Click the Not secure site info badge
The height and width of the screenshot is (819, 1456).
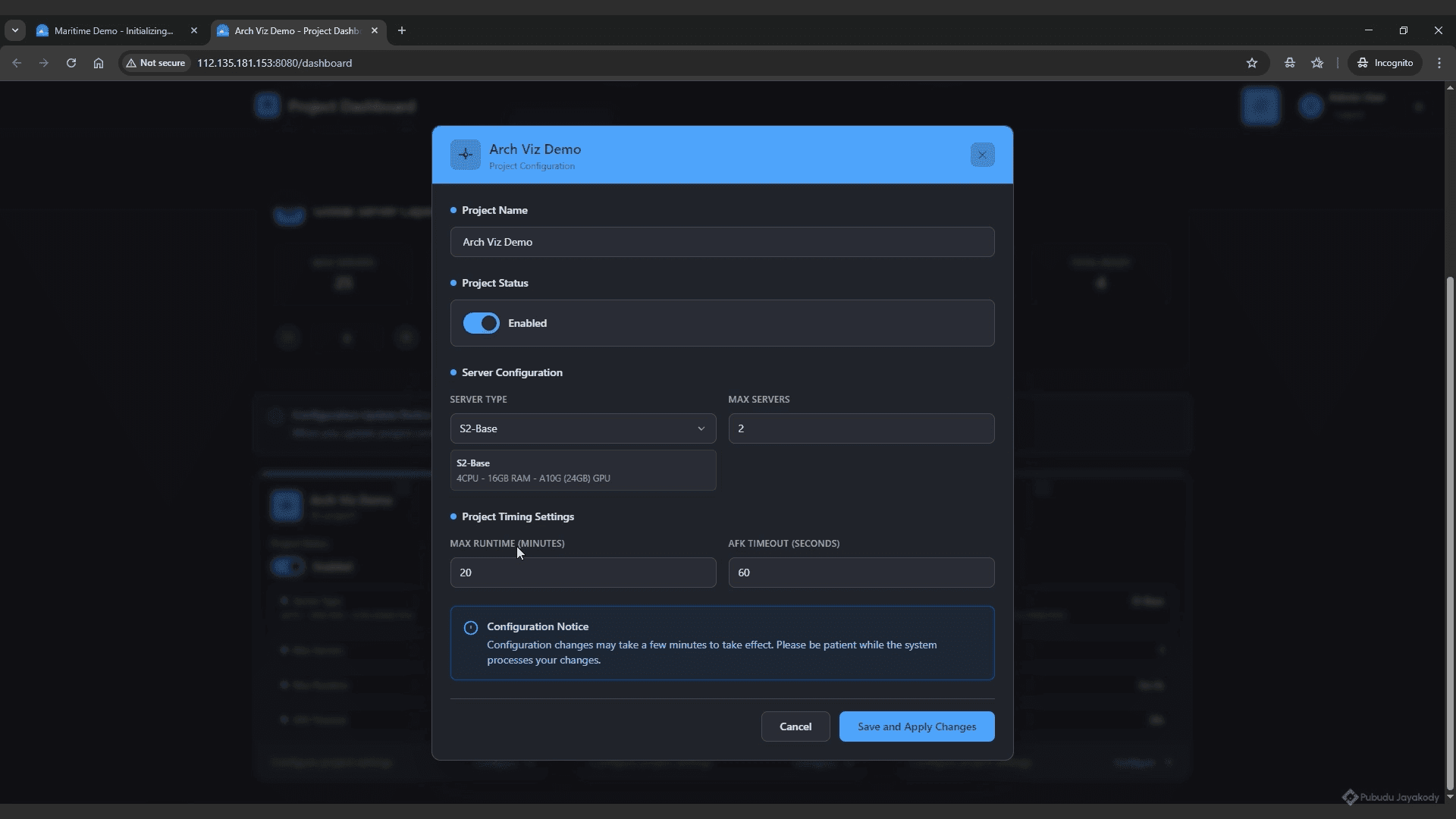[156, 63]
